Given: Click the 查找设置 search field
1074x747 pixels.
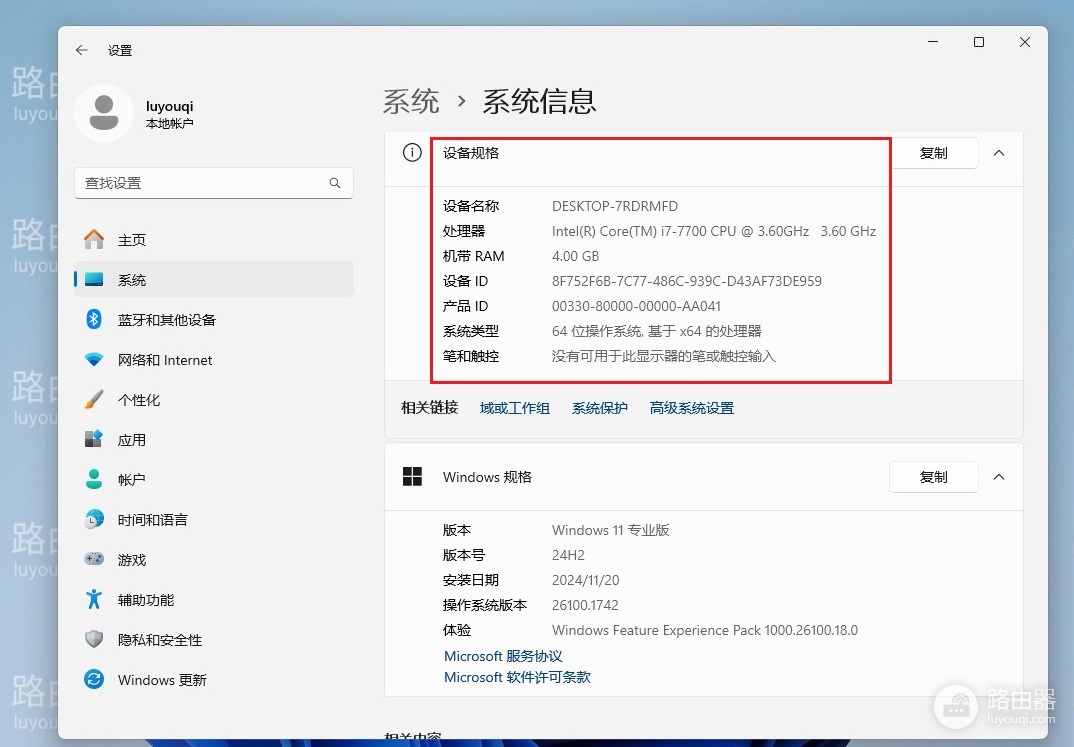Looking at the screenshot, I should coord(214,183).
